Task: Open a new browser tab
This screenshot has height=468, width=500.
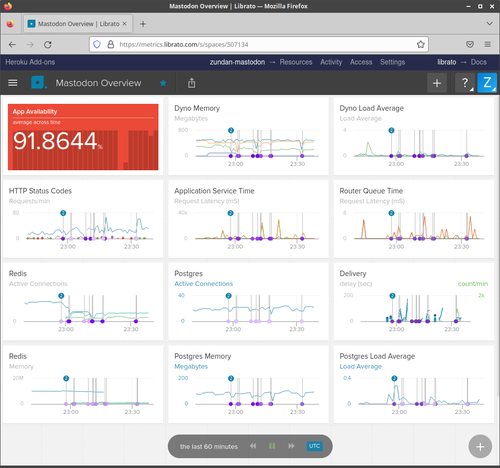Action: pos(143,24)
